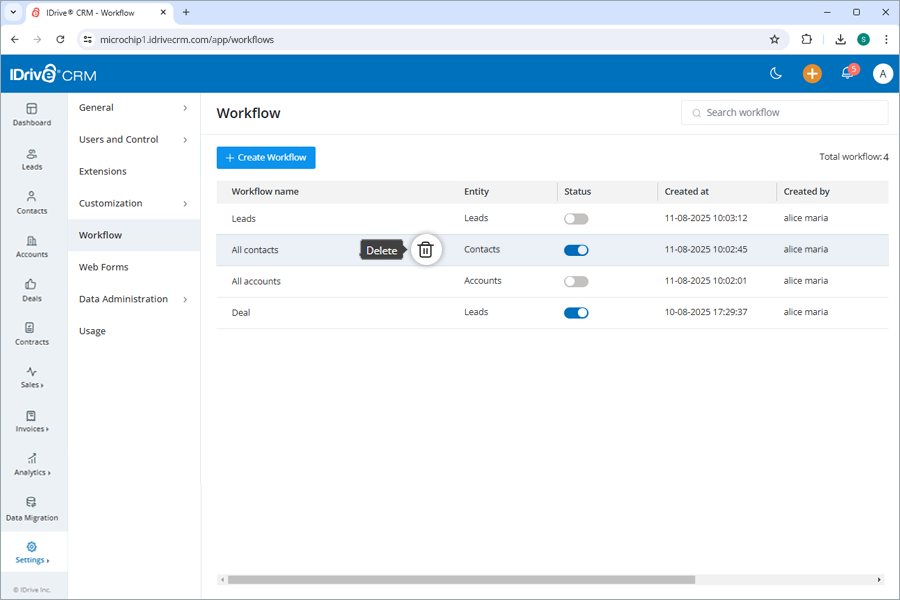
Task: Turn on the All accounts workflow status
Action: (575, 281)
